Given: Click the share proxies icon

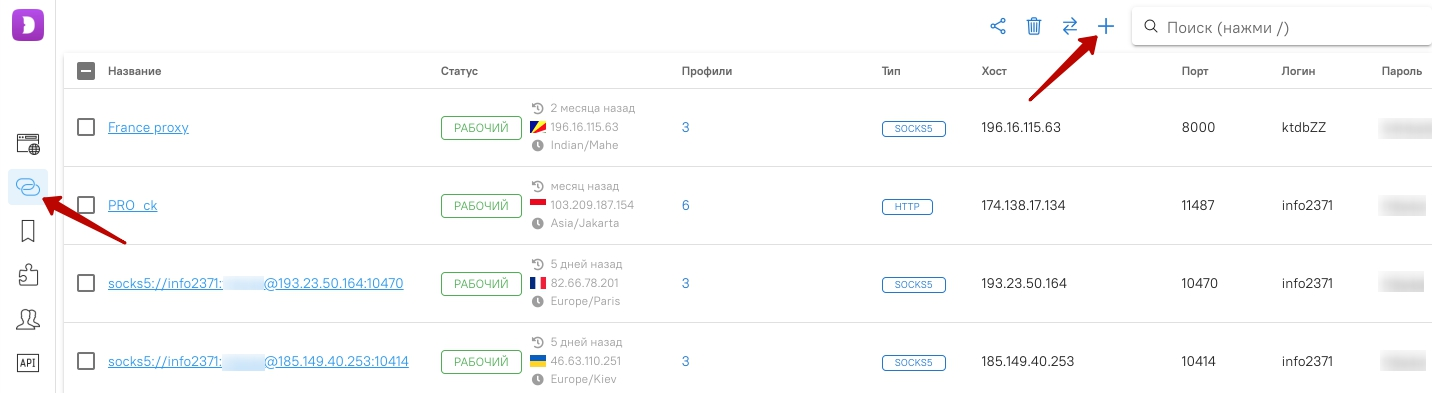Looking at the screenshot, I should 998,27.
